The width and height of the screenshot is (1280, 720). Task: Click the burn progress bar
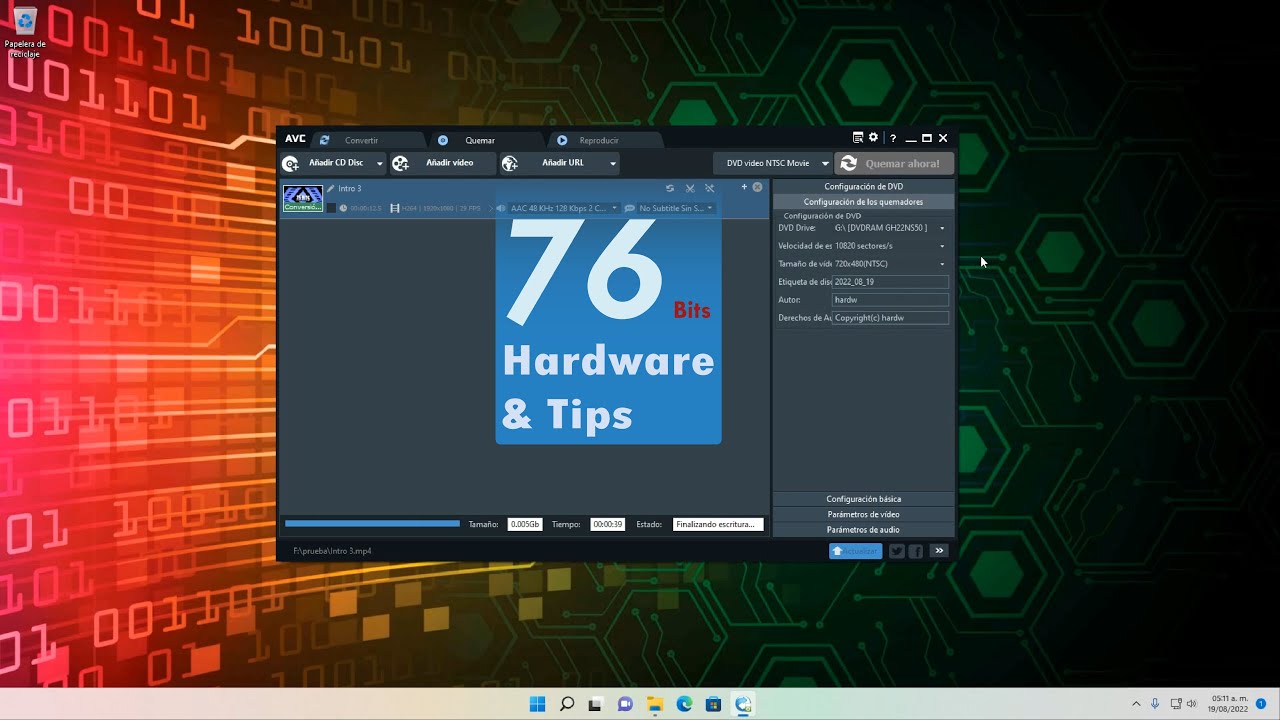372,524
